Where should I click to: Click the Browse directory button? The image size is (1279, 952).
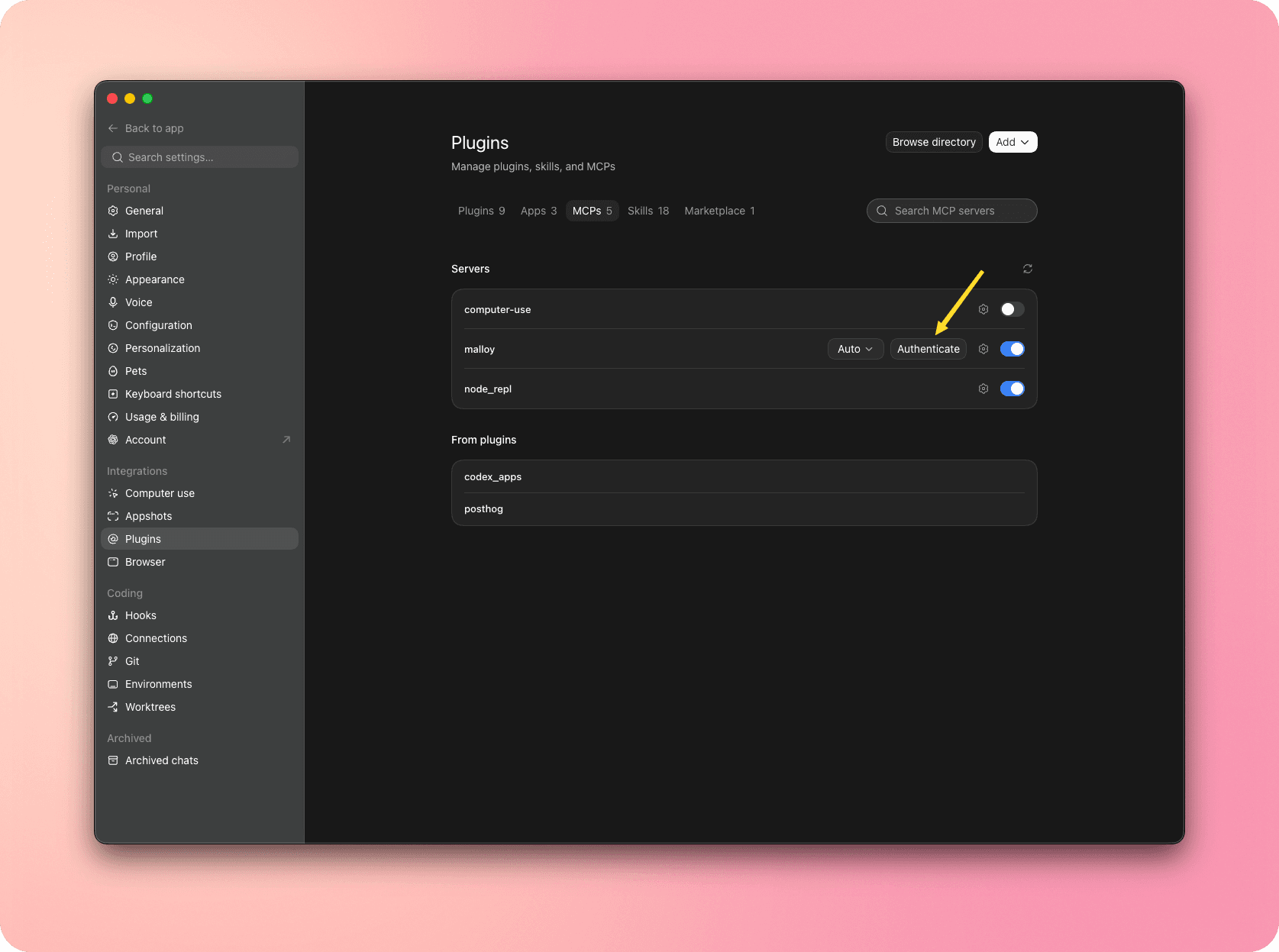point(934,142)
